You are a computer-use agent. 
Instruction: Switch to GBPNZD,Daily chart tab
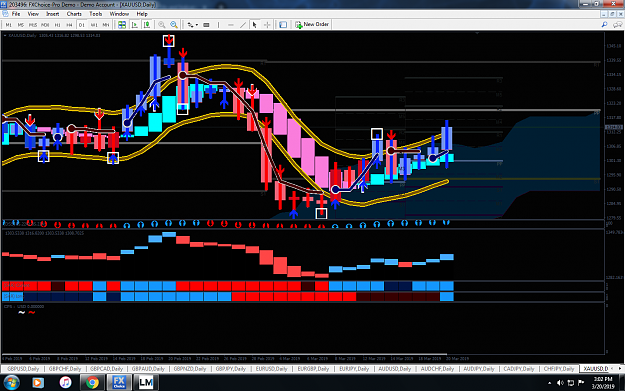[190, 369]
